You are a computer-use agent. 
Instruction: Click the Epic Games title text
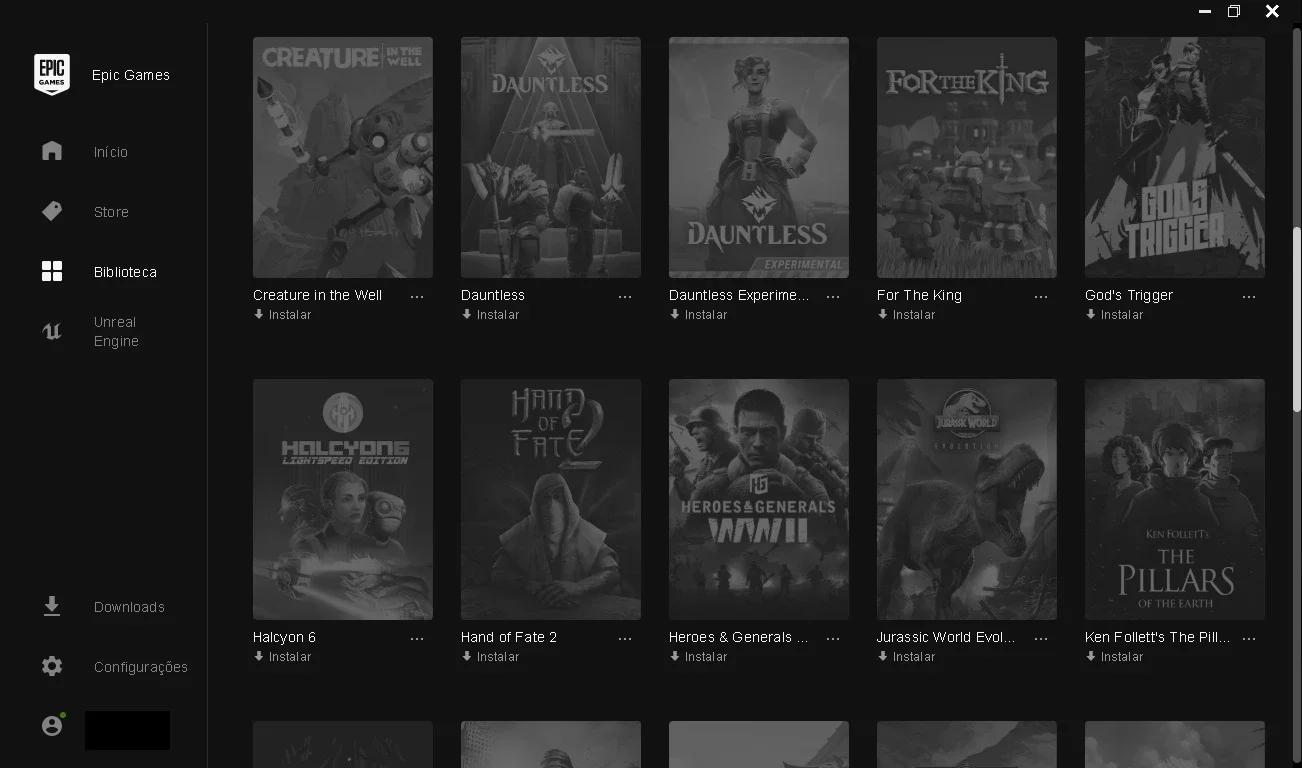click(x=131, y=75)
